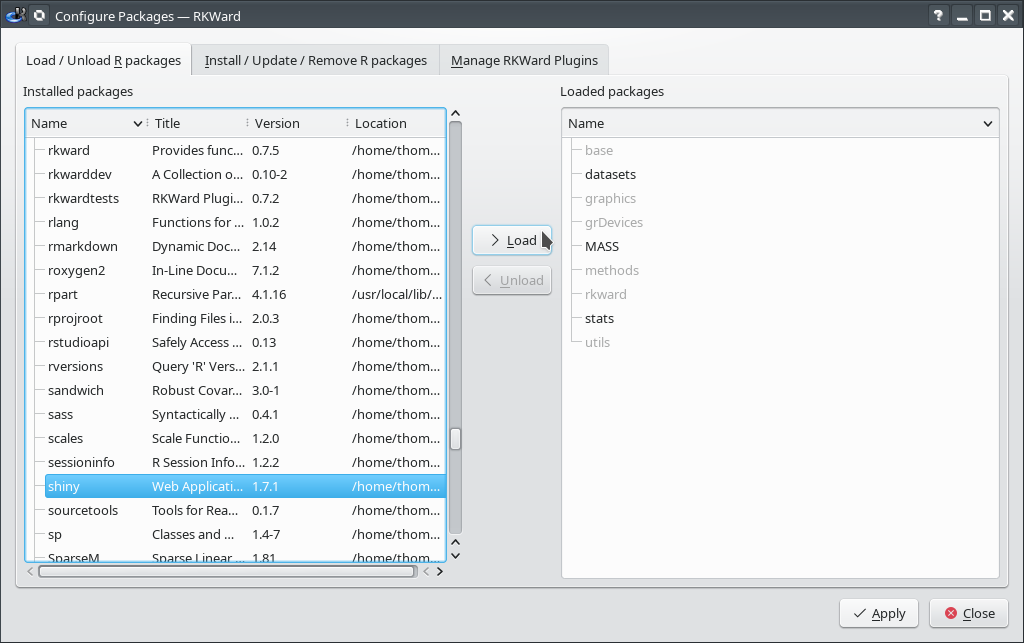This screenshot has height=643, width=1024.
Task: Click the vertical scrollbar handle of installed packages
Action: [x=456, y=439]
